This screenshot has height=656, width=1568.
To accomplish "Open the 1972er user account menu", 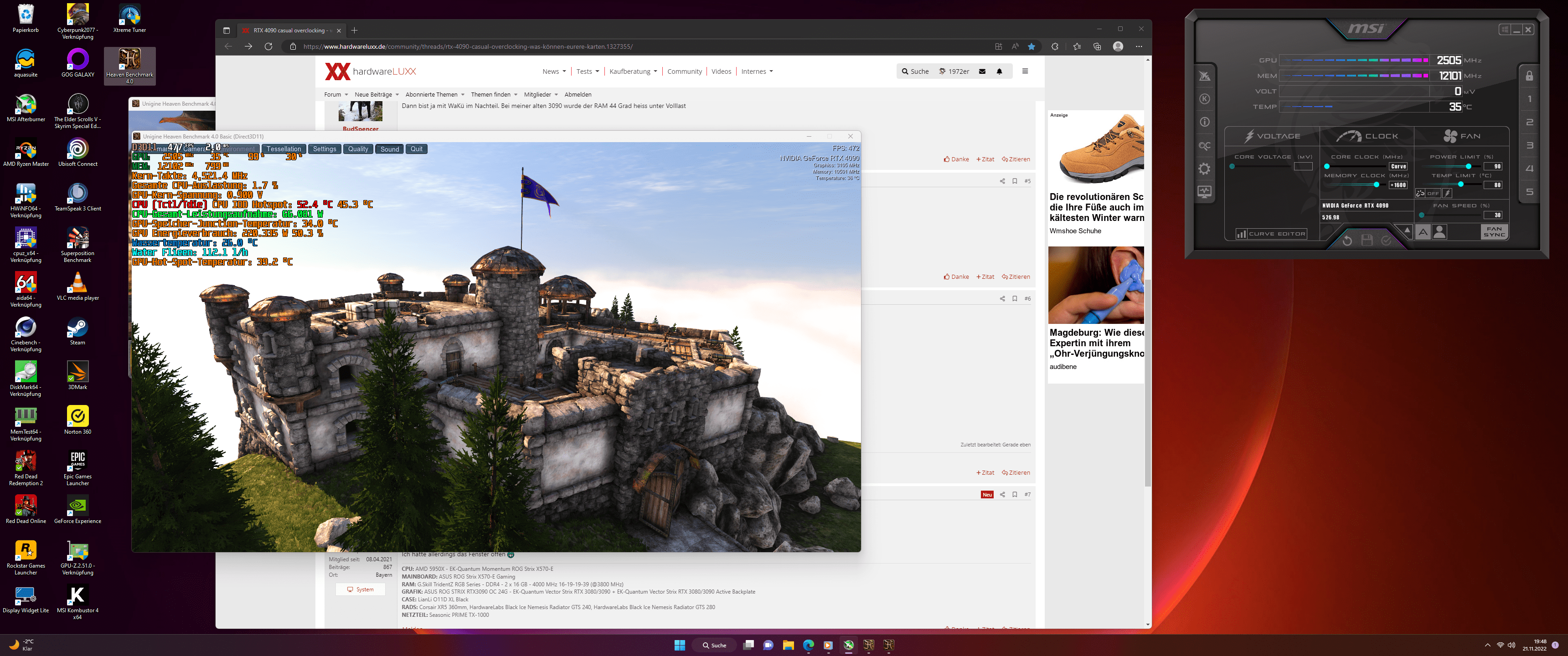I will point(954,71).
